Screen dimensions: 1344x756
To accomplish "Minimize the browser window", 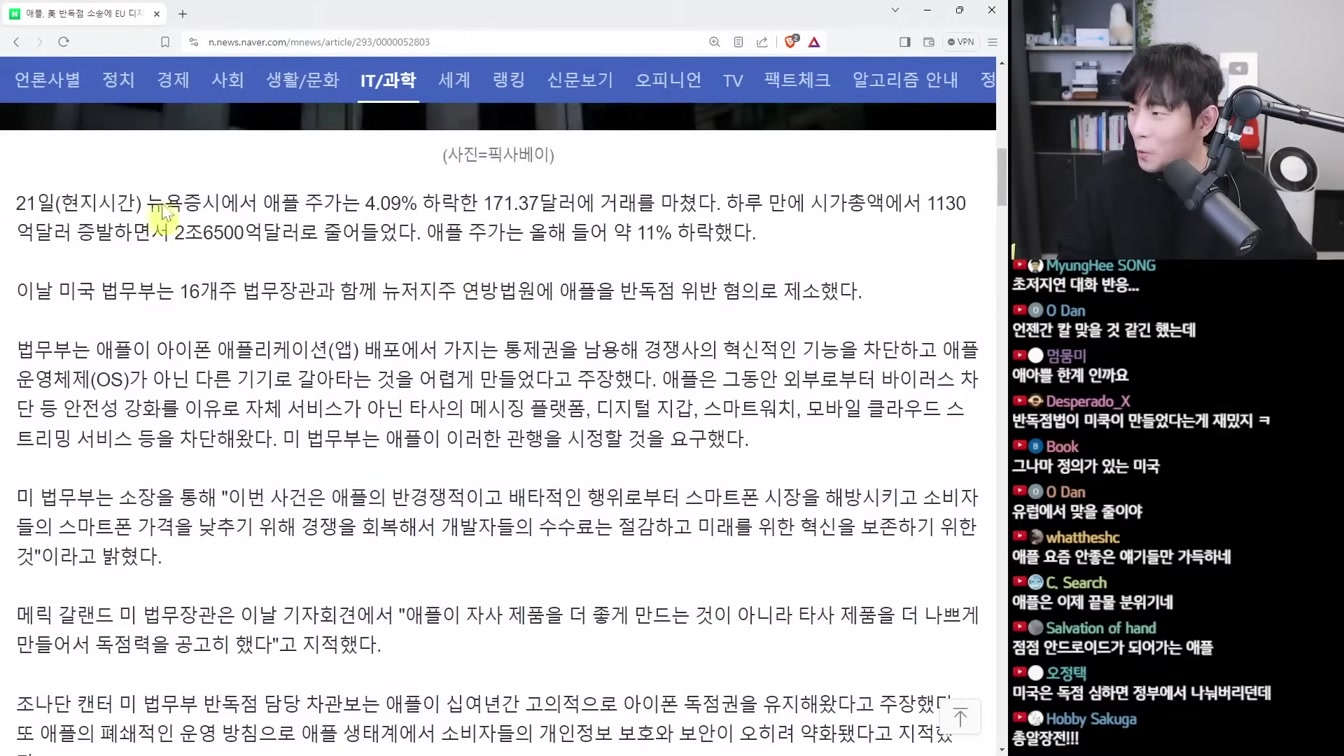I will (x=927, y=10).
